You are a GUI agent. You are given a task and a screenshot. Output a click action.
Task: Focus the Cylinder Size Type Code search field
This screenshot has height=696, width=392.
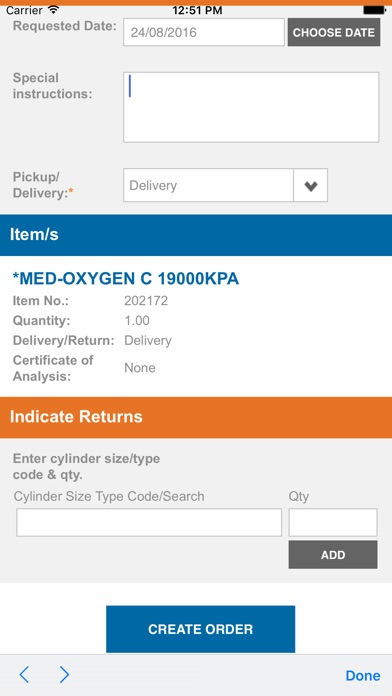149,522
